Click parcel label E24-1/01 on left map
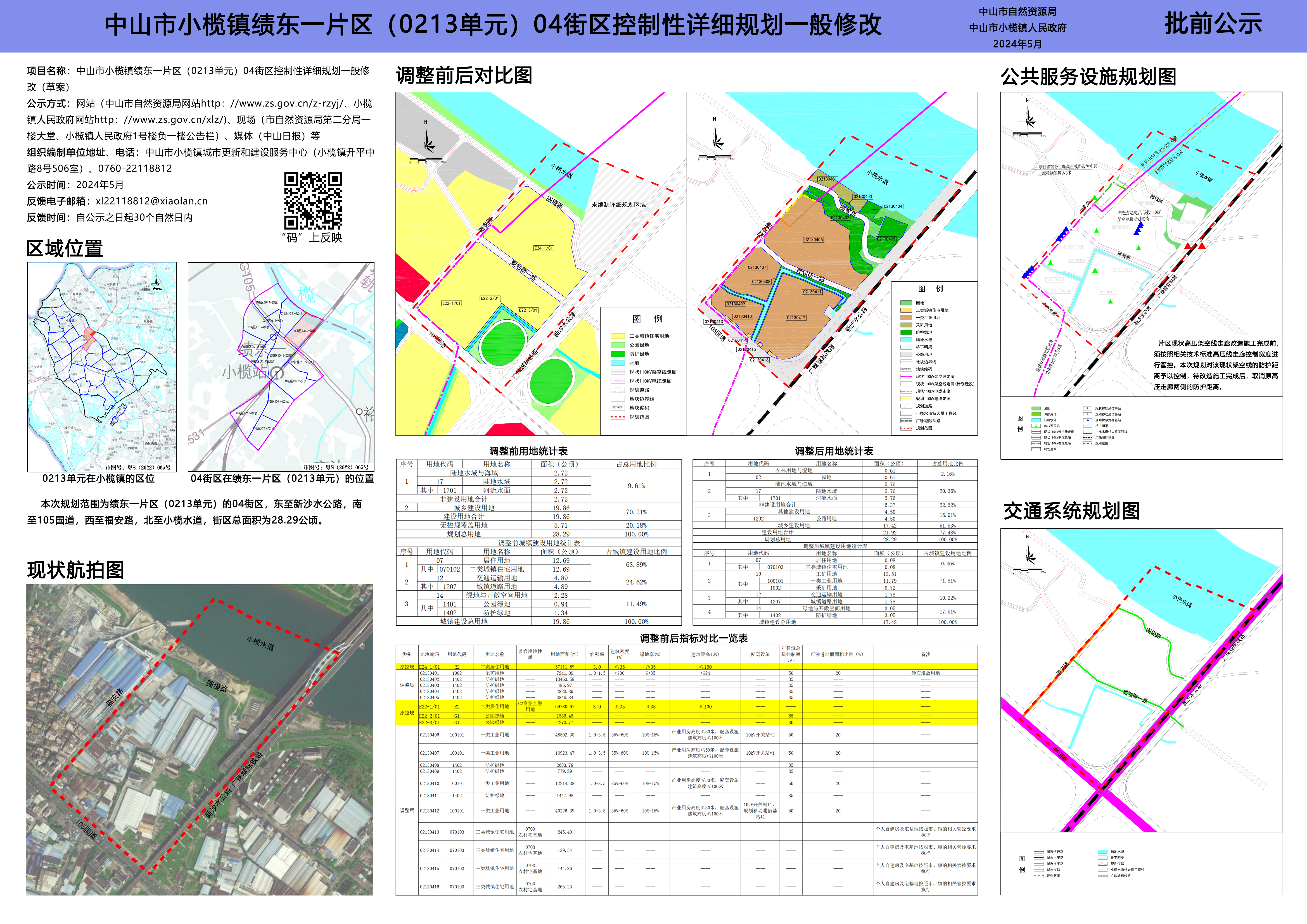The height and width of the screenshot is (924, 1307). pyautogui.click(x=543, y=248)
